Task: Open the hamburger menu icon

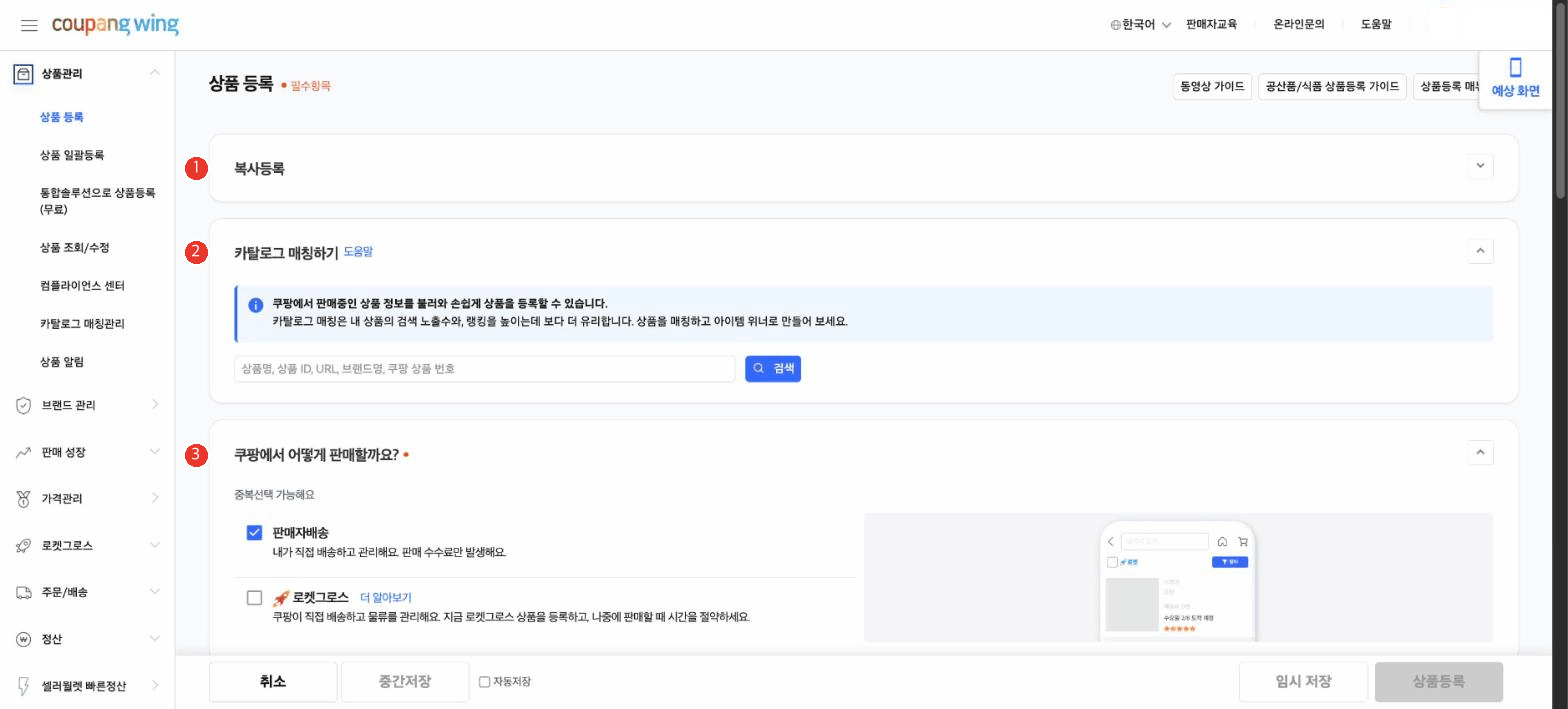Action: (29, 25)
